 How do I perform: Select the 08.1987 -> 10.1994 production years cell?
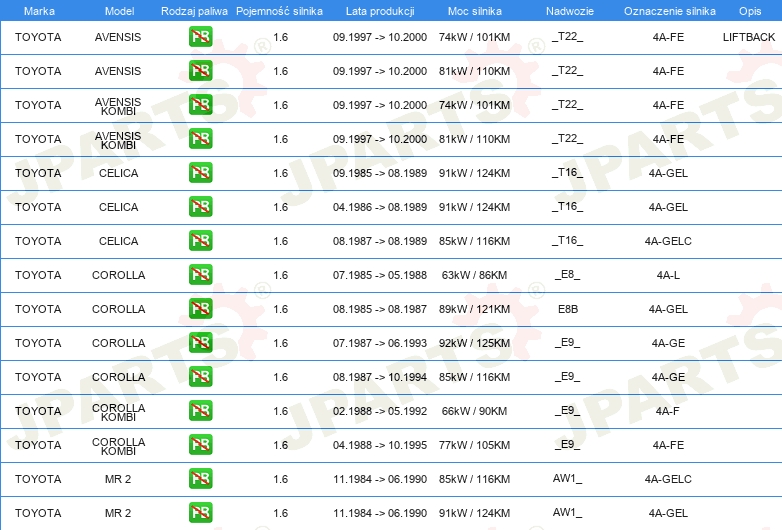coord(380,377)
